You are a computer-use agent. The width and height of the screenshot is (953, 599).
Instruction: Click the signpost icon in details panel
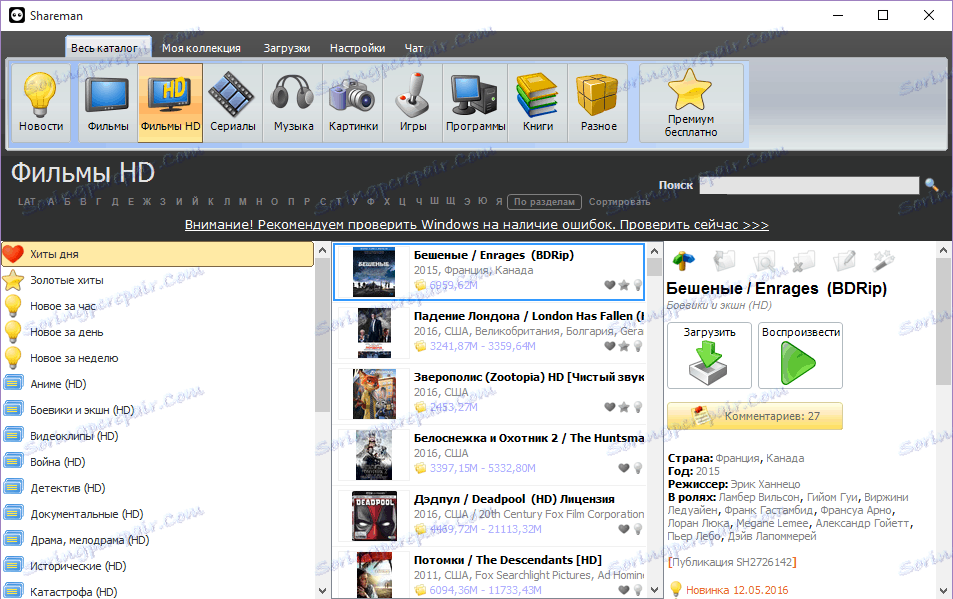point(684,261)
